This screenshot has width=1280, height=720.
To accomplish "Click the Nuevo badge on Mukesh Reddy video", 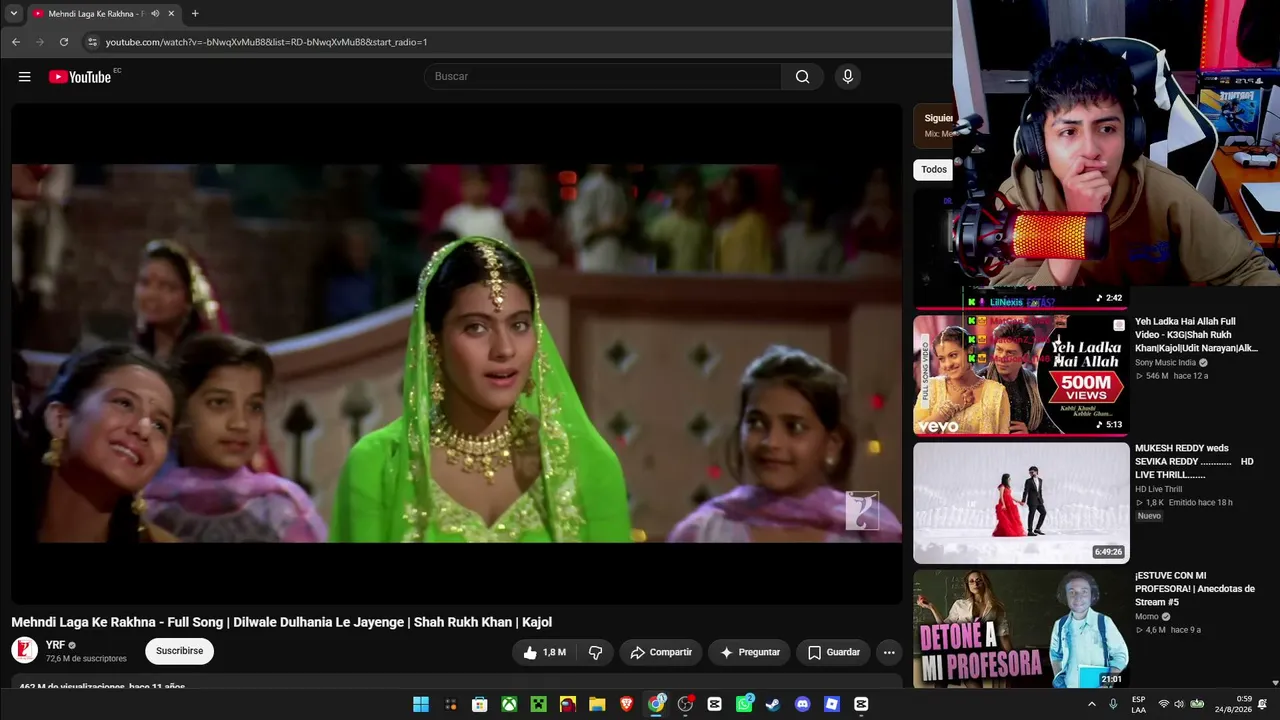I will (x=1149, y=516).
